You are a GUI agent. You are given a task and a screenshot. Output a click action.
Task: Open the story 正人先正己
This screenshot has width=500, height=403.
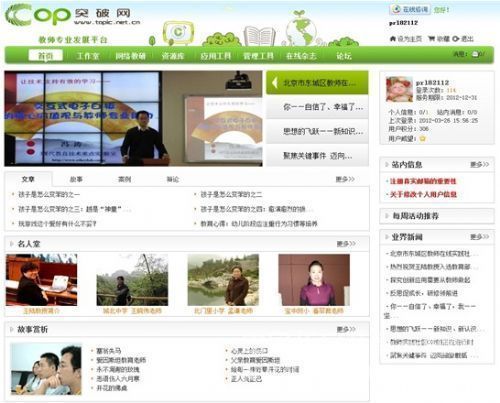click(246, 379)
